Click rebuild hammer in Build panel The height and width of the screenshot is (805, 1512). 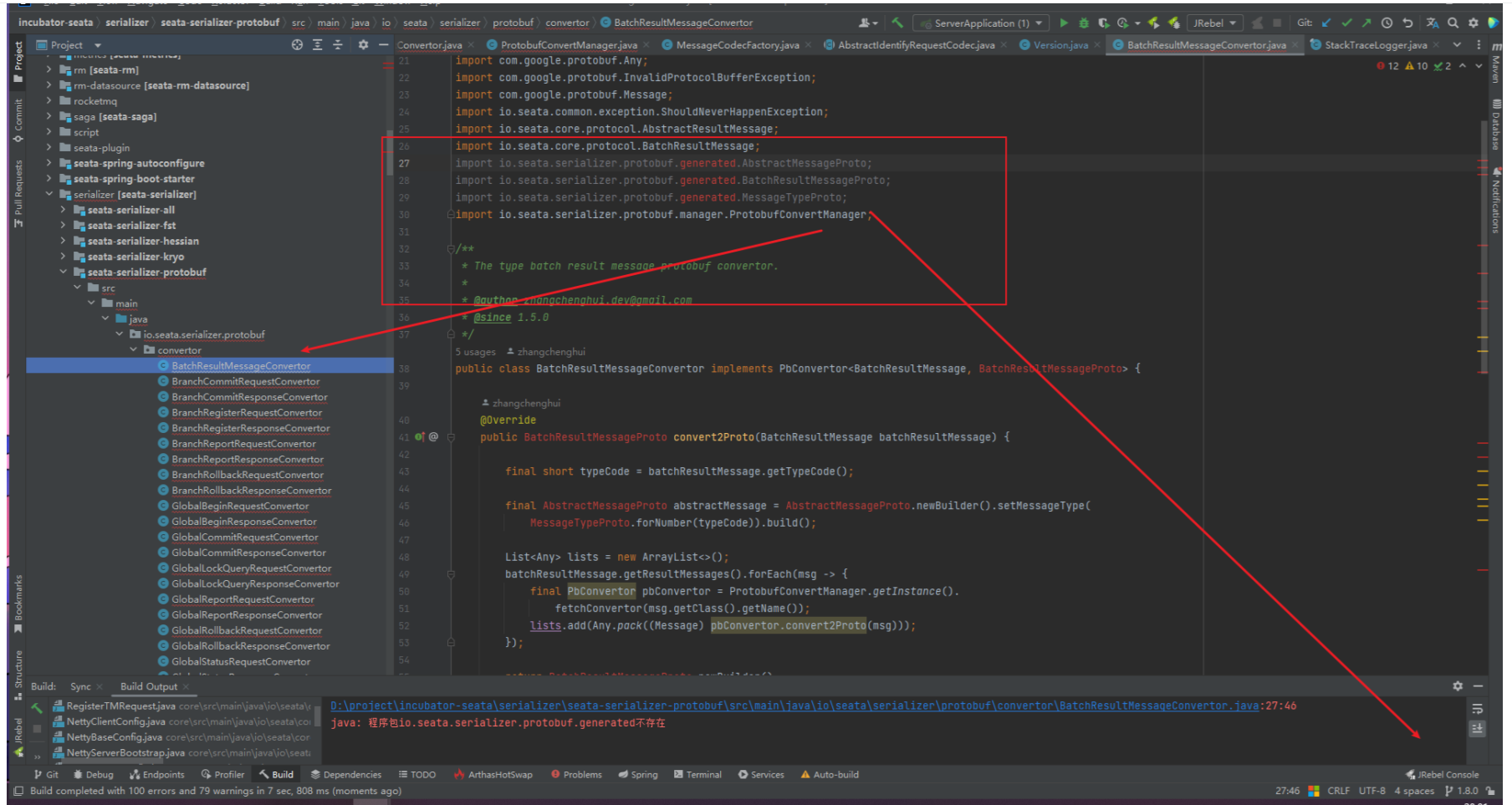point(37,708)
